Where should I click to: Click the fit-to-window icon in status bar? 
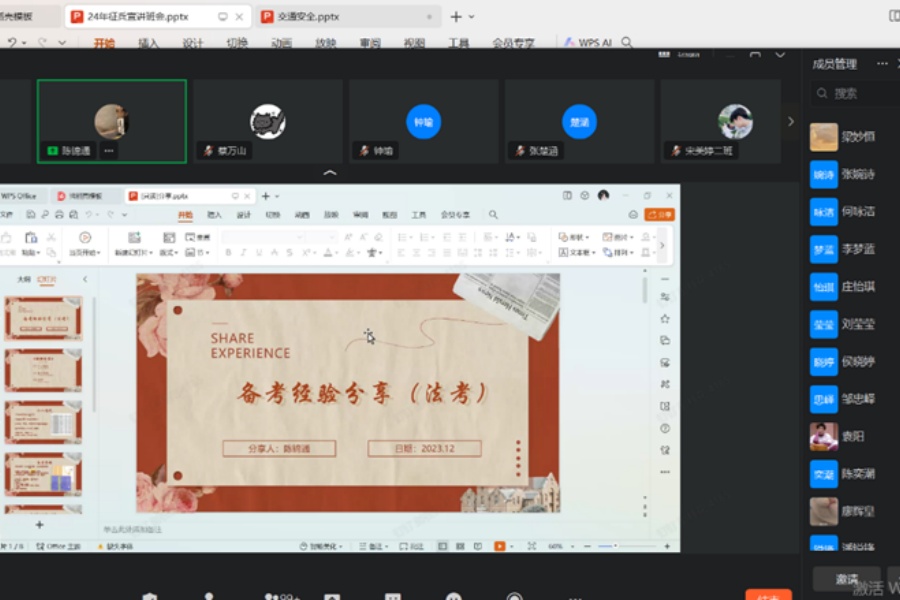531,544
